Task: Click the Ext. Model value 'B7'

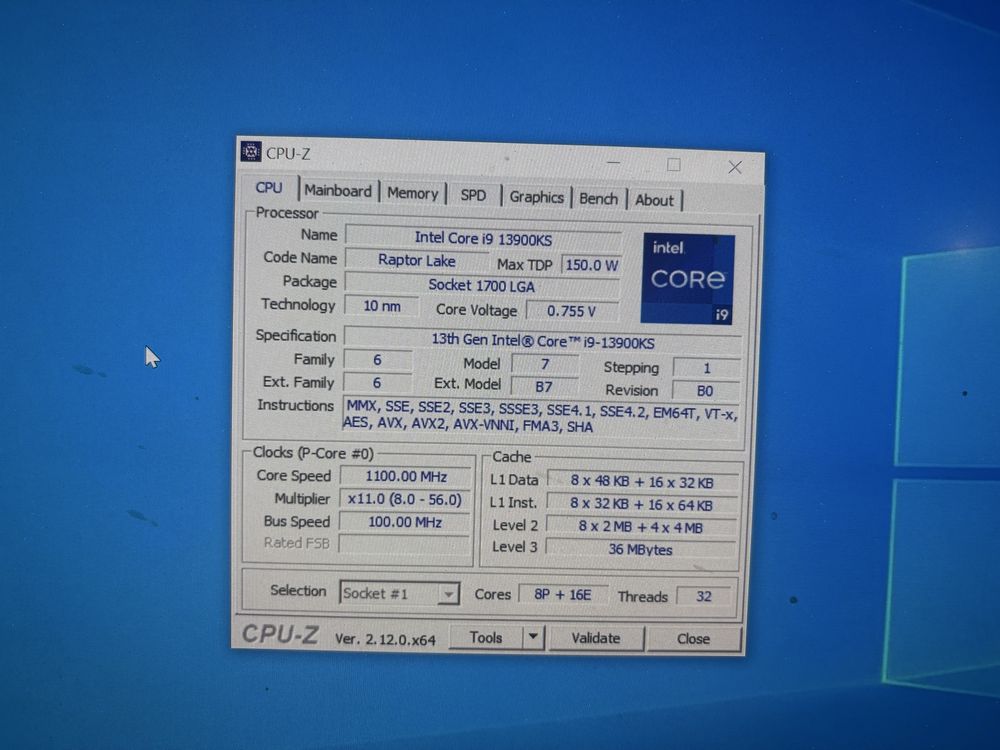Action: 543,386
